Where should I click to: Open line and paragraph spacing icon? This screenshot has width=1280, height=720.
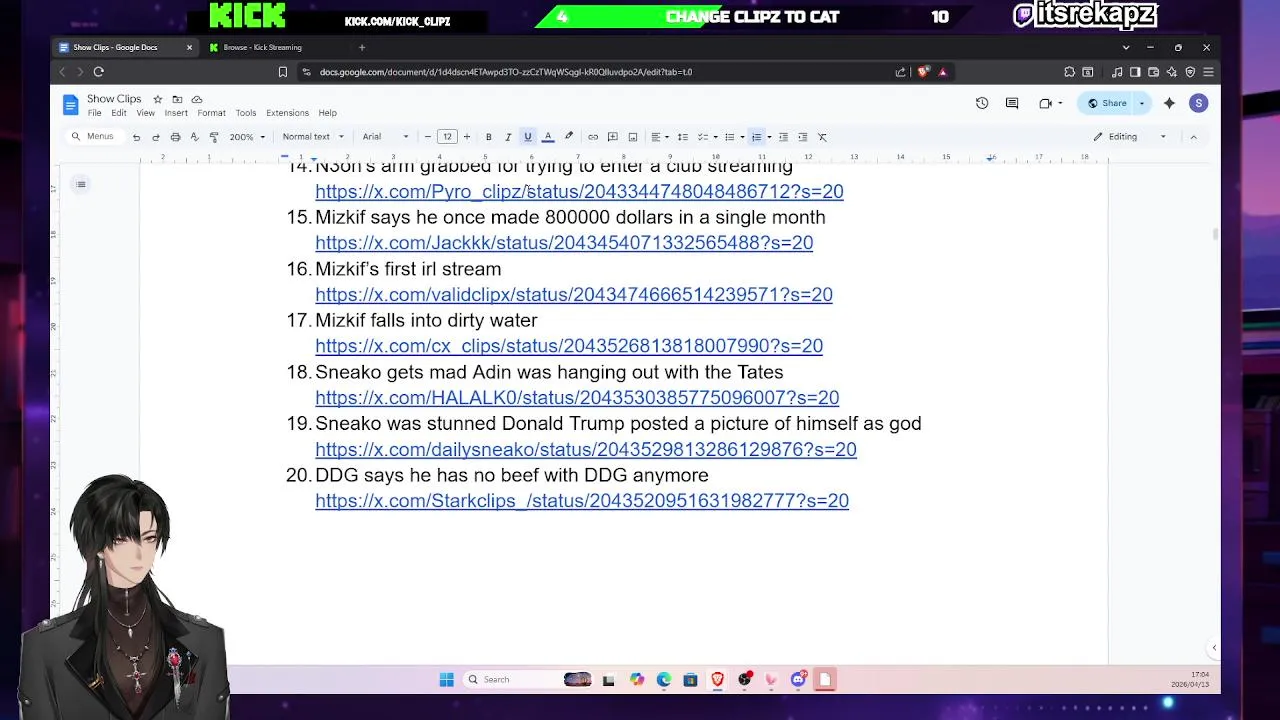pyautogui.click(x=683, y=137)
